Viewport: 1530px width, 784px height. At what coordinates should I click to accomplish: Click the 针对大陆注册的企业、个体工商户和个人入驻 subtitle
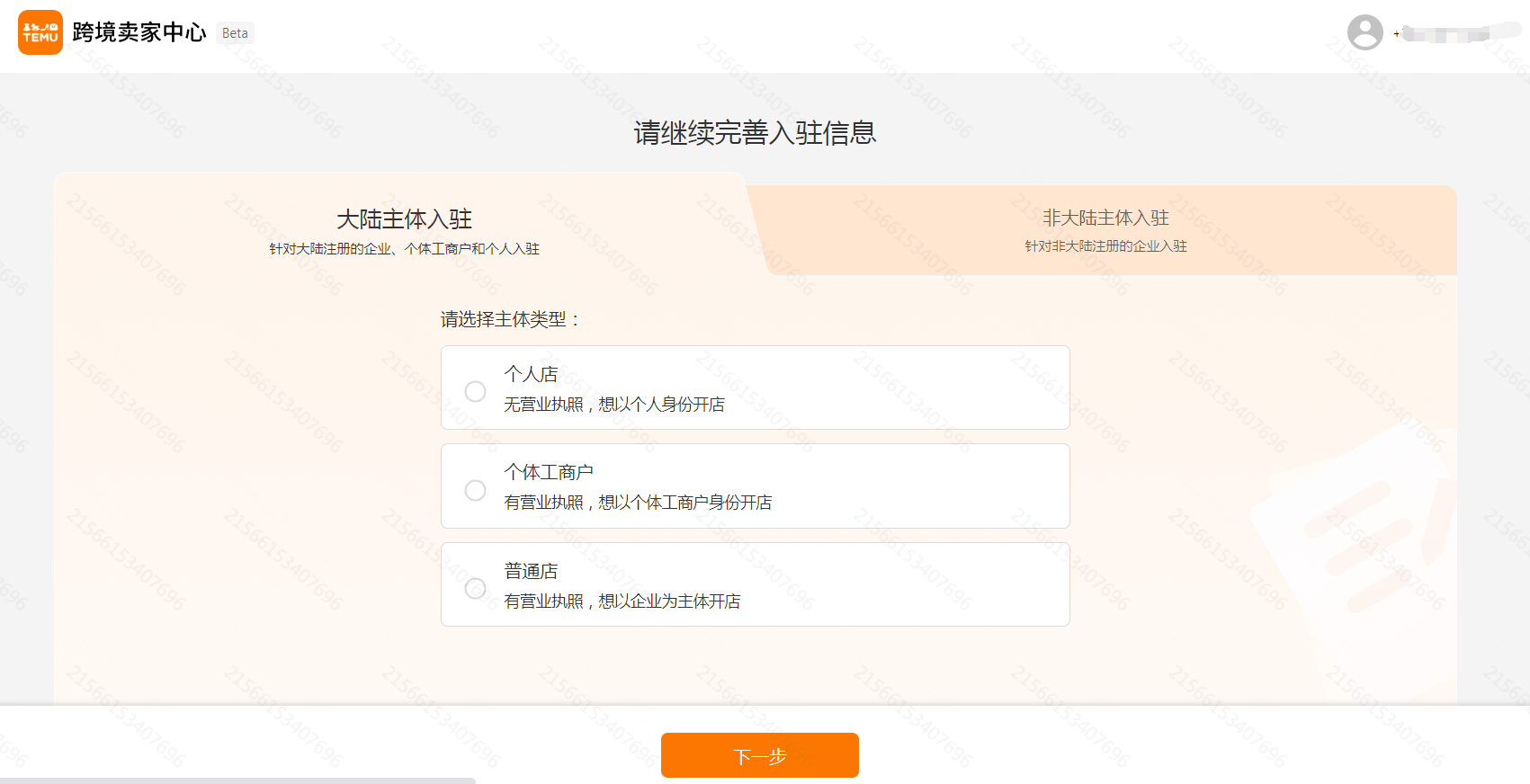(x=404, y=249)
